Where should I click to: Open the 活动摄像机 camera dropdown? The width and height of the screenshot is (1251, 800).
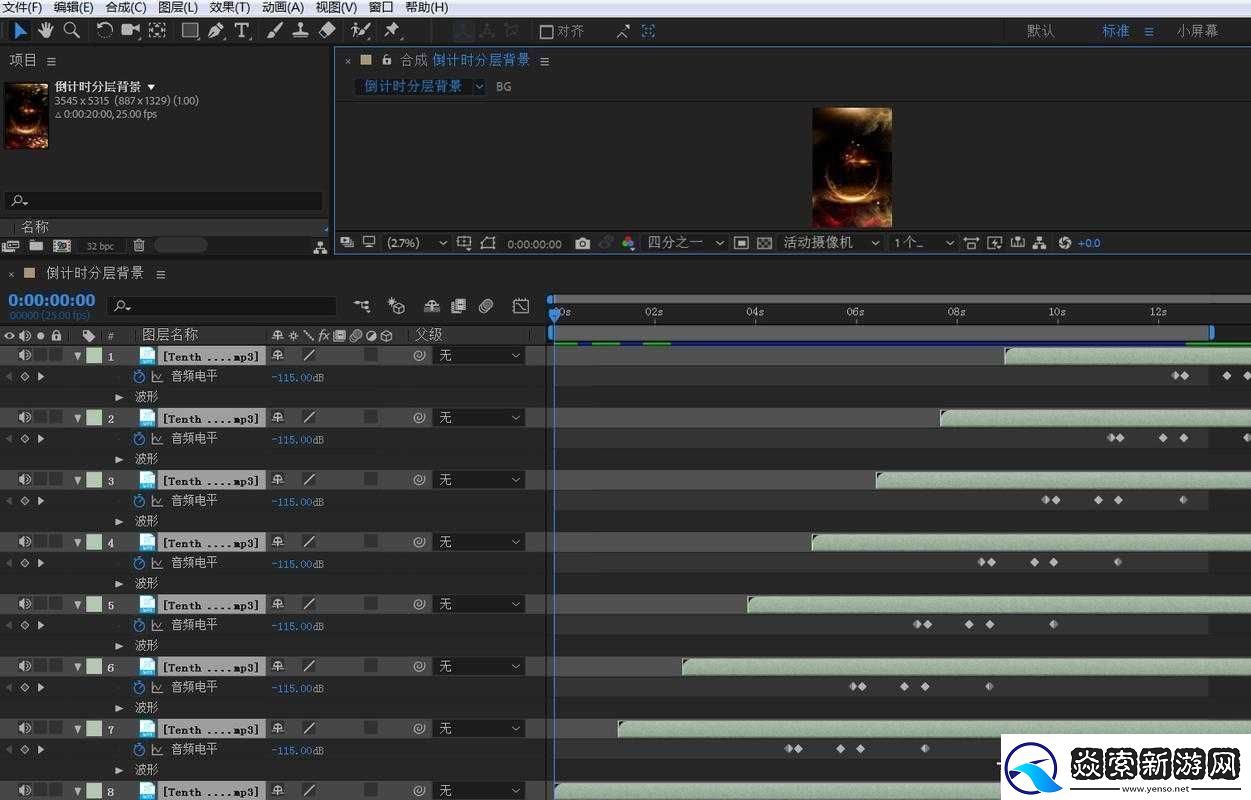click(830, 243)
